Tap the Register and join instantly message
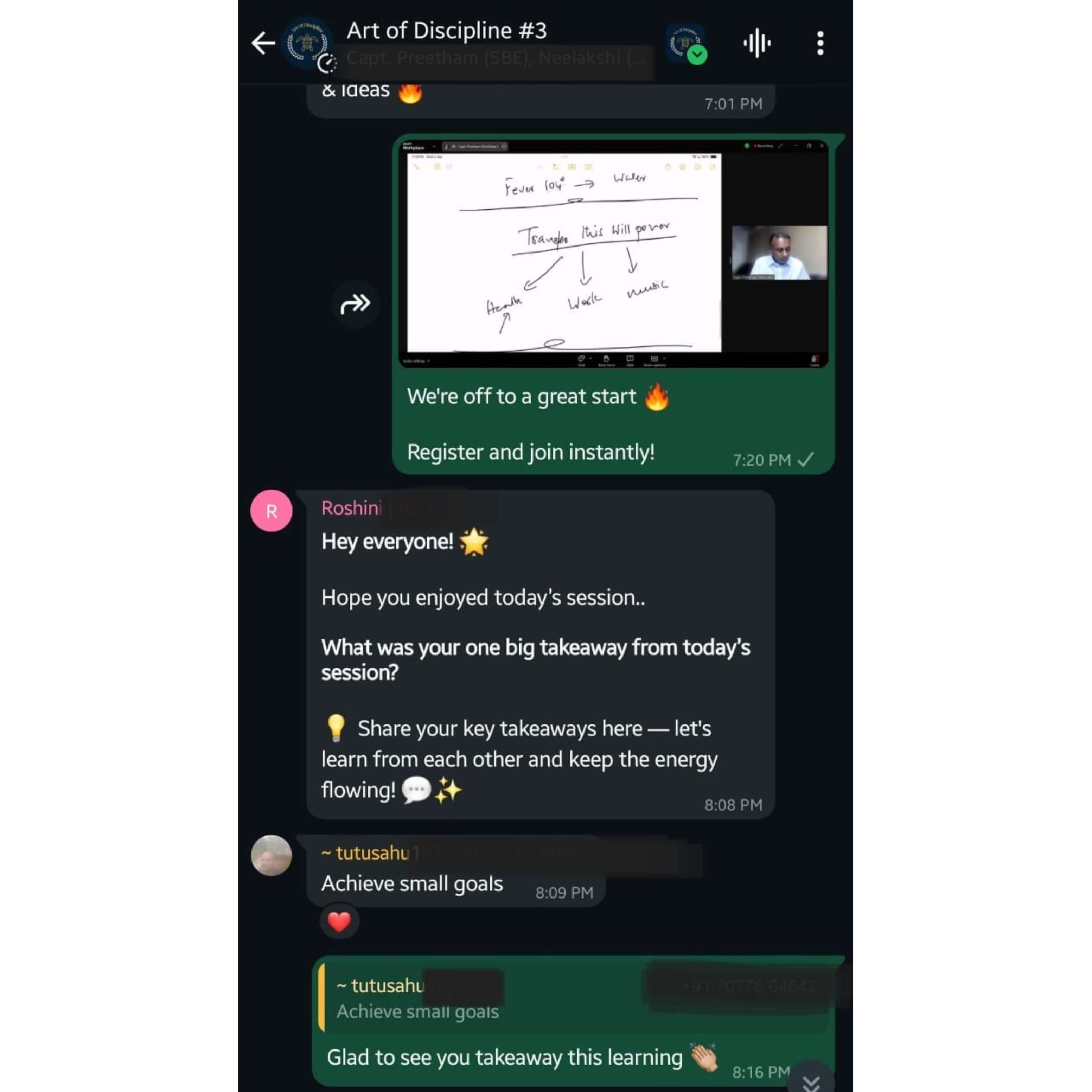The height and width of the screenshot is (1092, 1092). click(531, 452)
